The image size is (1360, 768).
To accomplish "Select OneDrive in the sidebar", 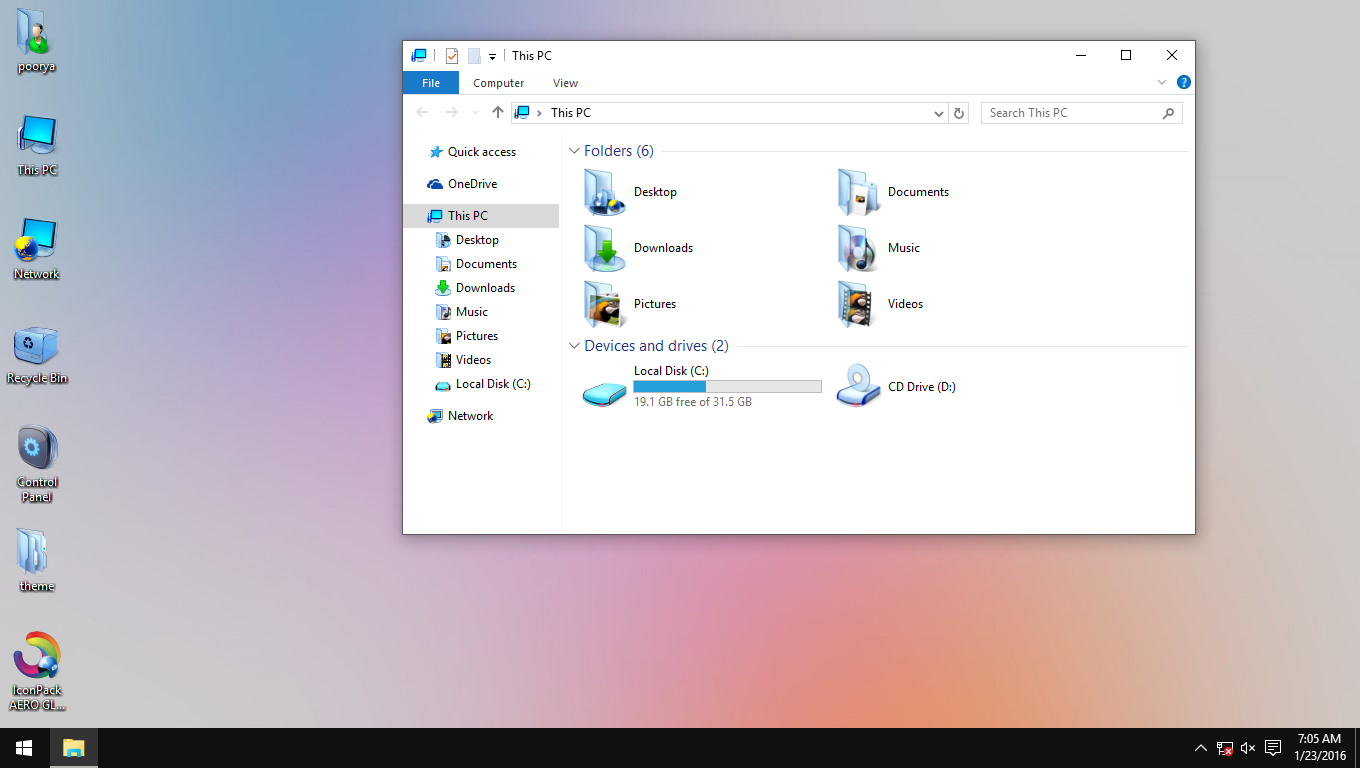I will pyautogui.click(x=471, y=183).
